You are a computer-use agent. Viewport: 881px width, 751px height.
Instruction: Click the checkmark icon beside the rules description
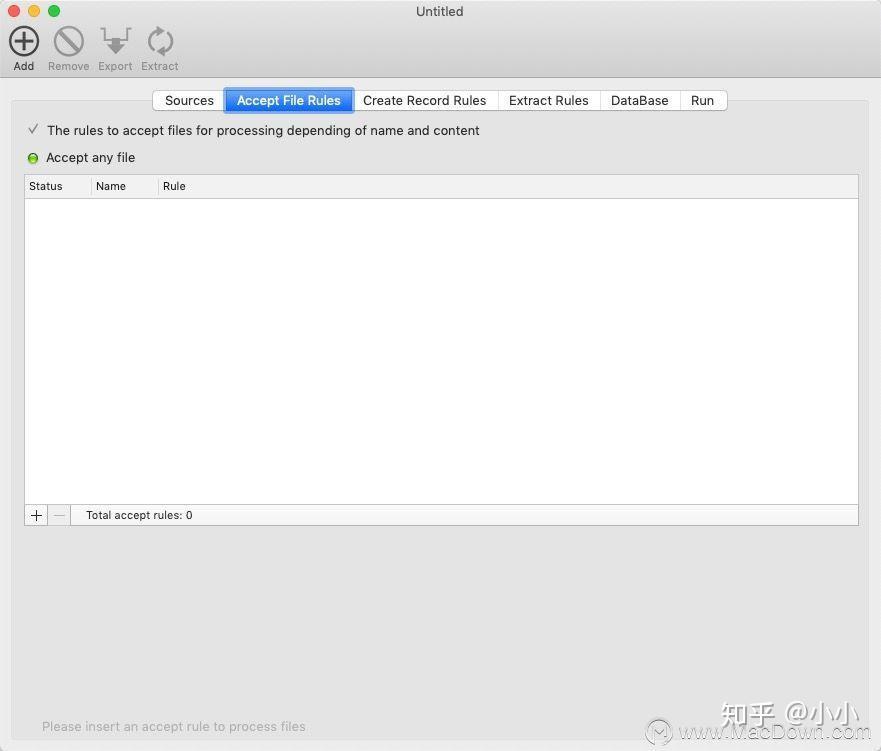point(33,129)
